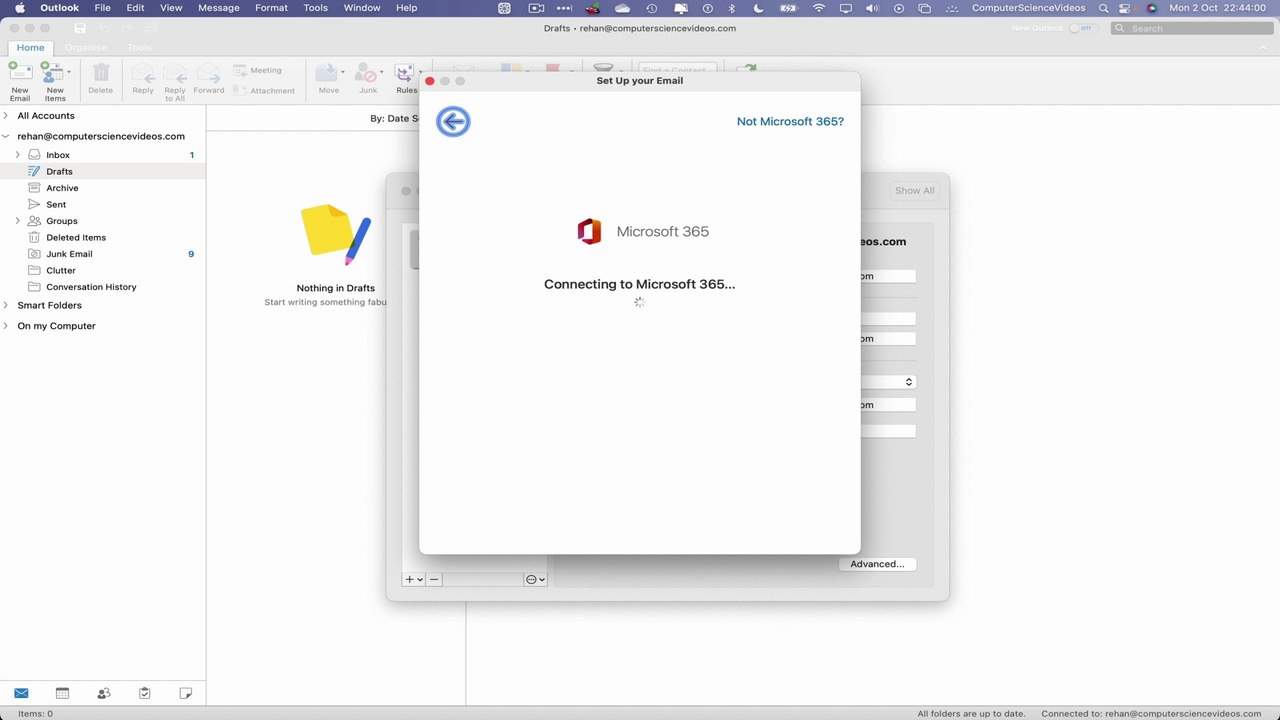Select the Organise ribbon tab
1280x720 pixels.
(x=86, y=47)
